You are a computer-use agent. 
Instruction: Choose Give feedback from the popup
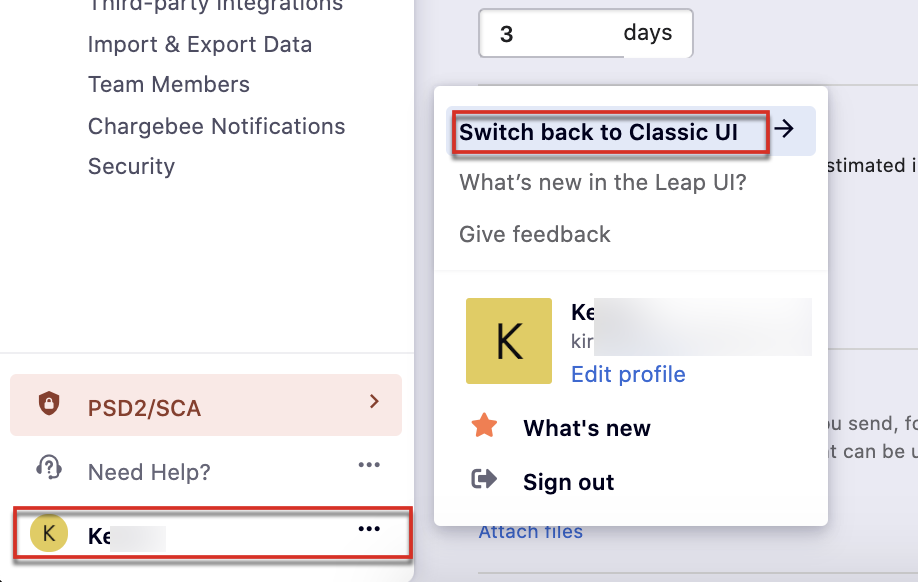(534, 234)
